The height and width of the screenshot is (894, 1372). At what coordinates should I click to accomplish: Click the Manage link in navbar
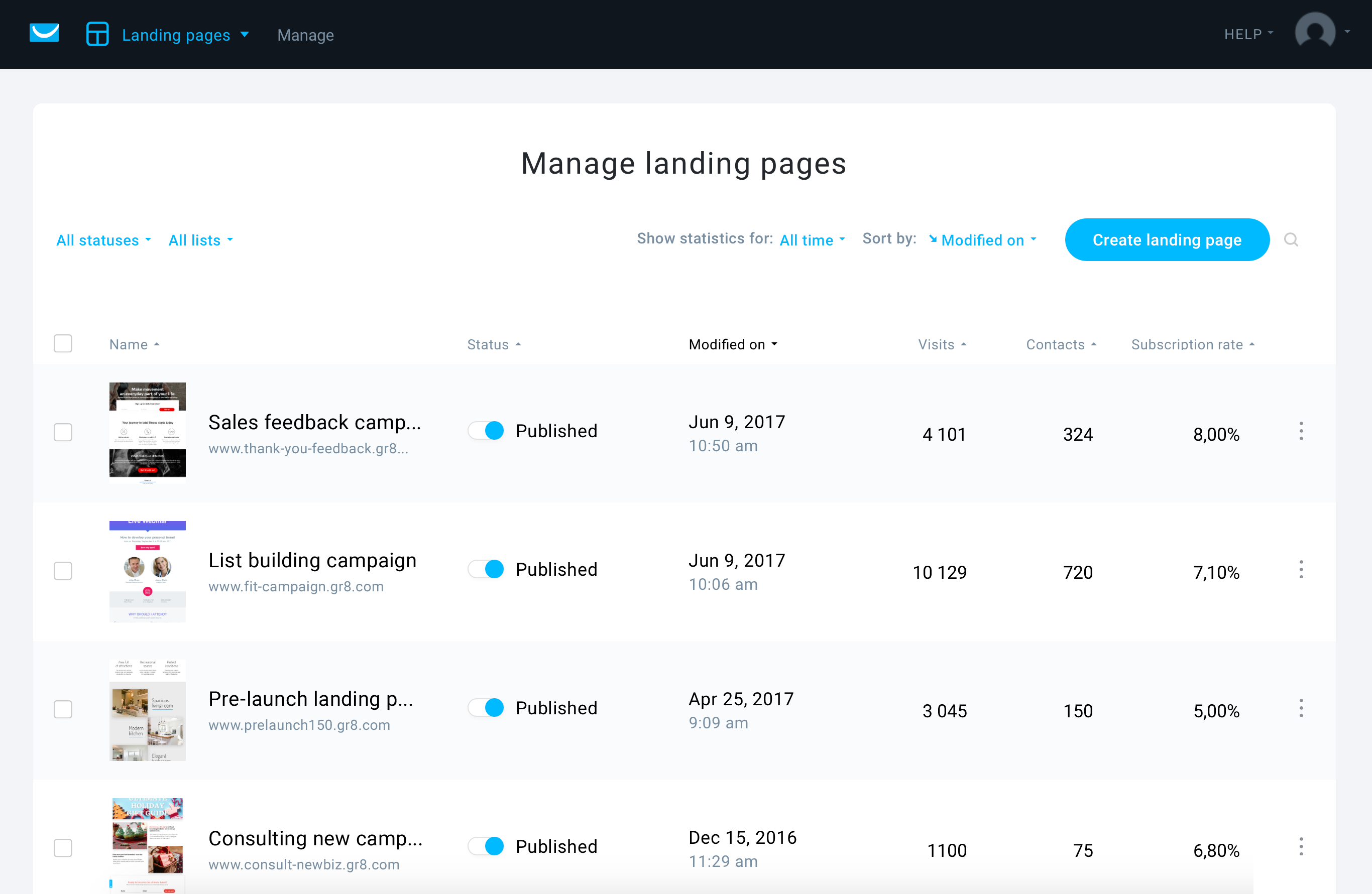[x=305, y=35]
